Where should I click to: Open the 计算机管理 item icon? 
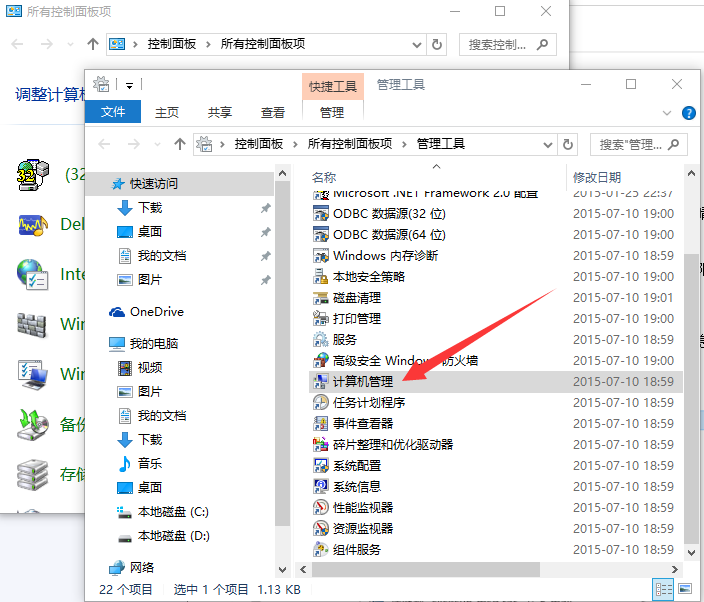coord(321,381)
